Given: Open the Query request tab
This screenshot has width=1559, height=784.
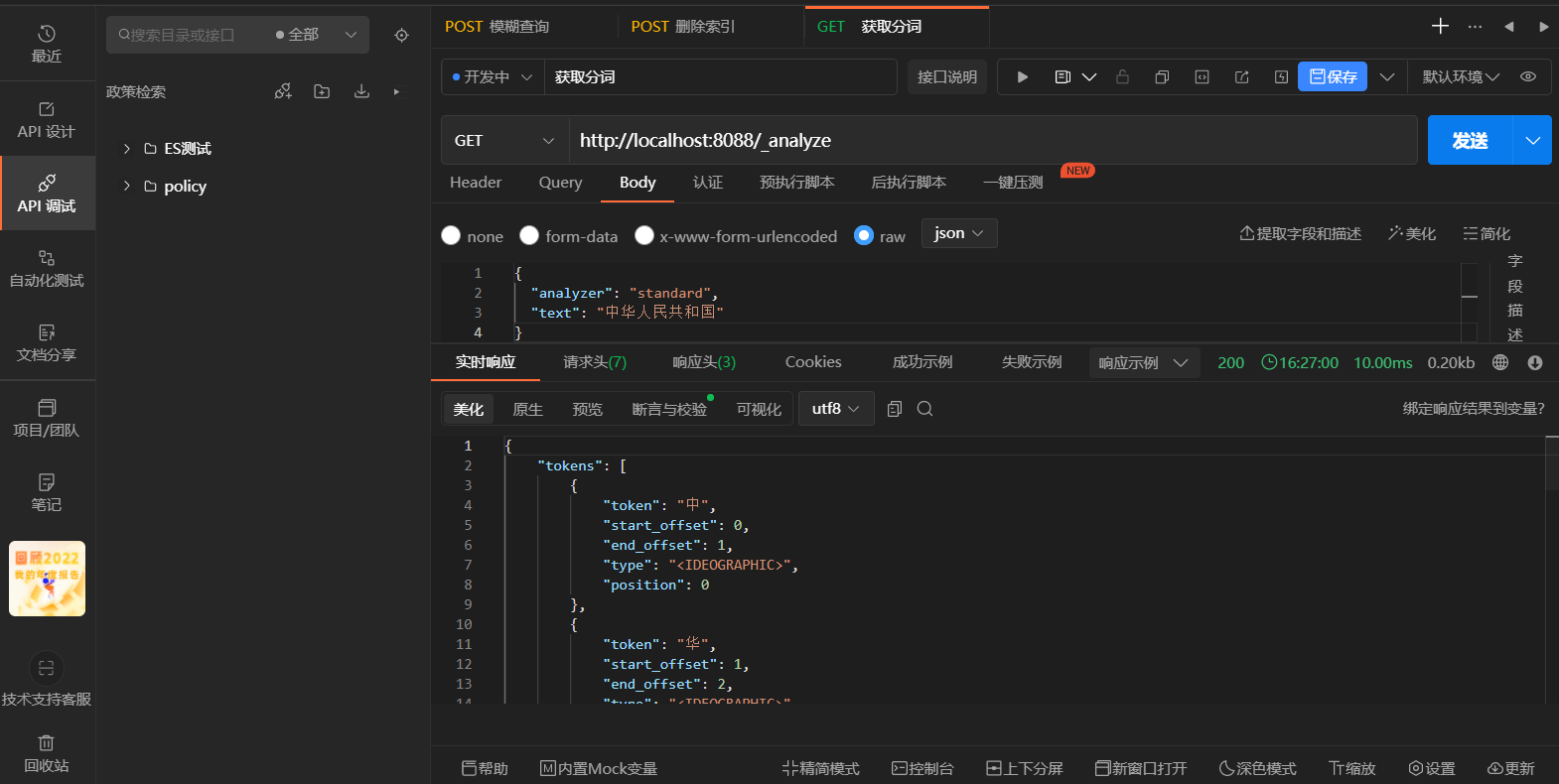Looking at the screenshot, I should click(x=560, y=183).
